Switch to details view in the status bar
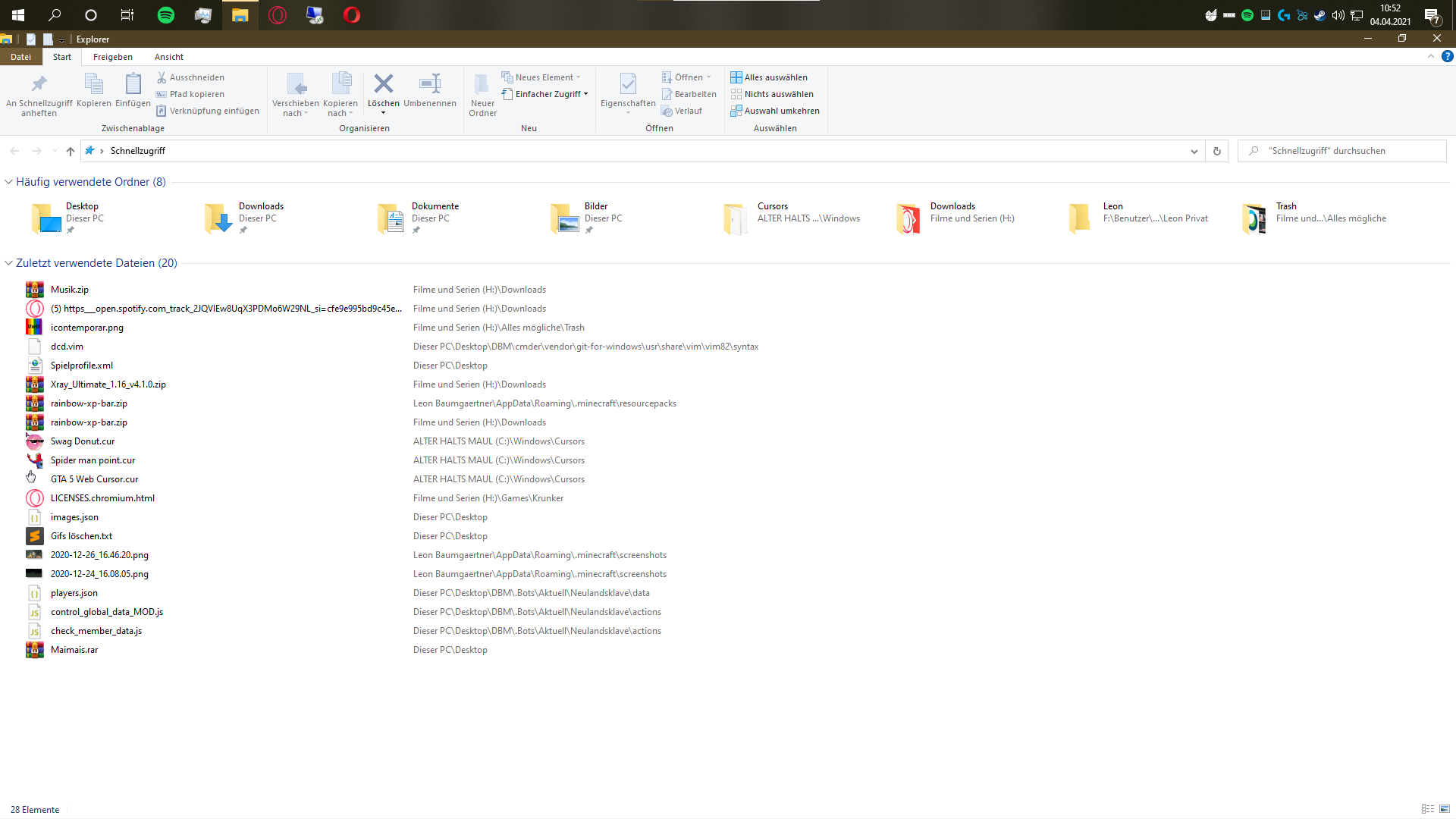 (x=1428, y=809)
